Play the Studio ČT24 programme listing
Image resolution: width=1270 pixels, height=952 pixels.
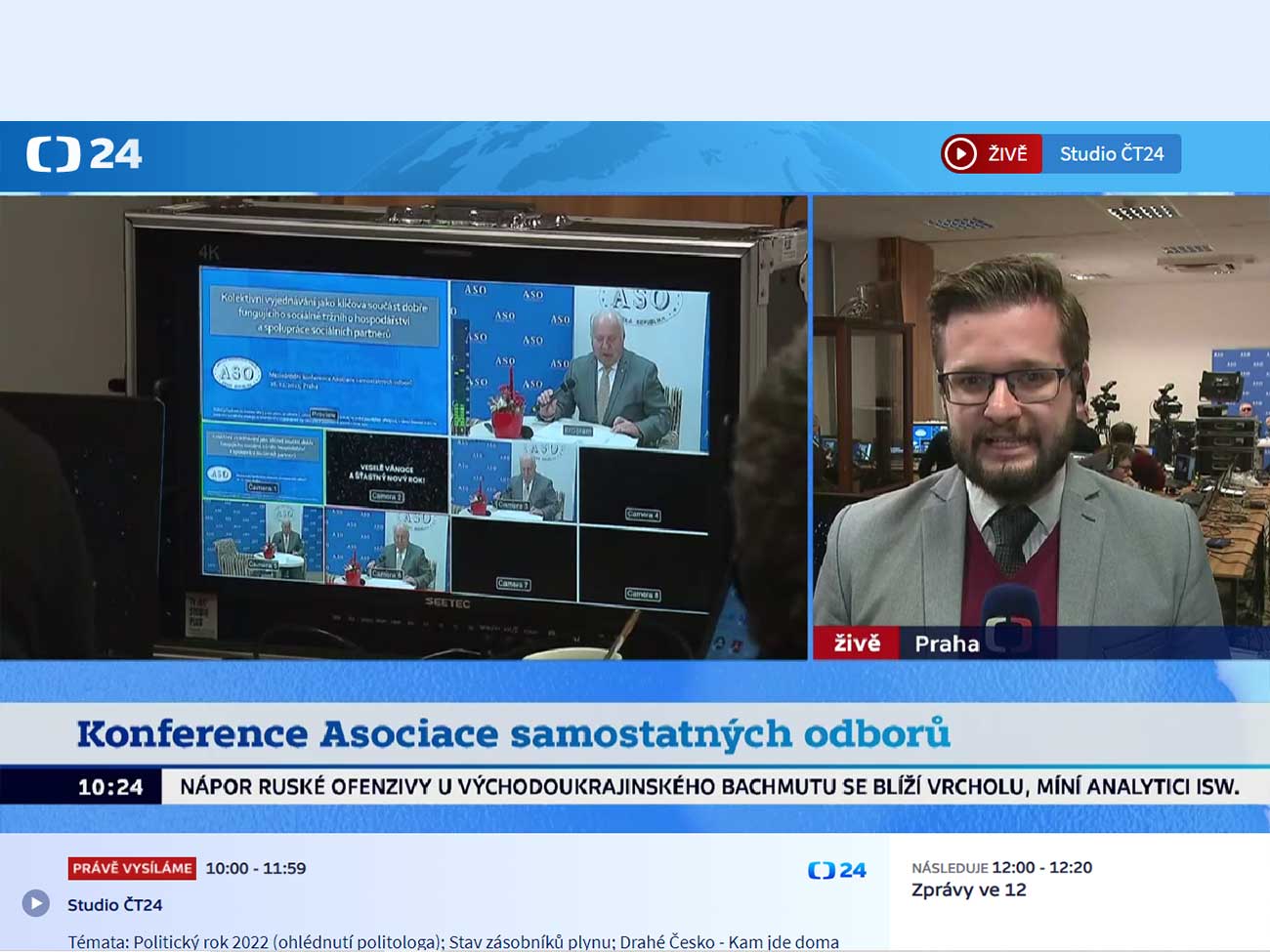pyautogui.click(x=36, y=903)
